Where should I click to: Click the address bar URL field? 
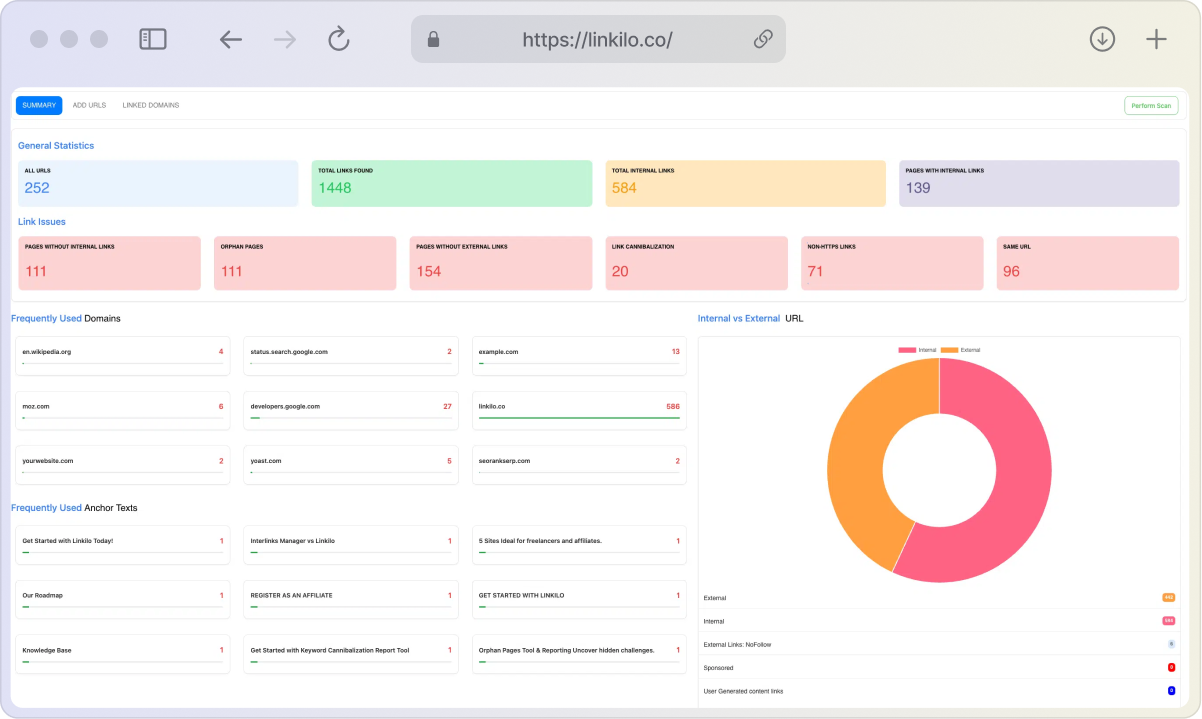point(597,39)
